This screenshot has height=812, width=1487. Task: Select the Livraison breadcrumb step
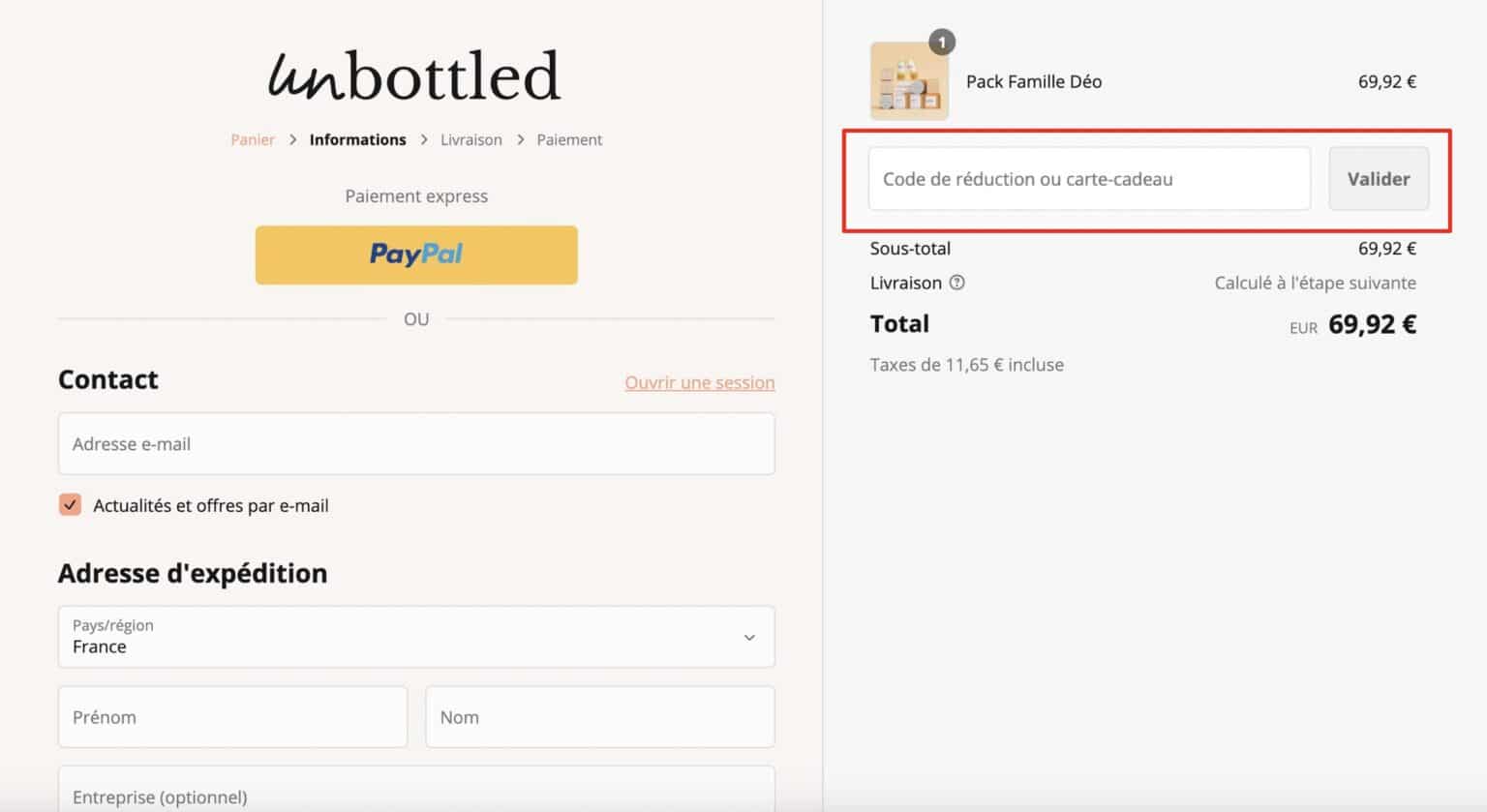coord(471,139)
